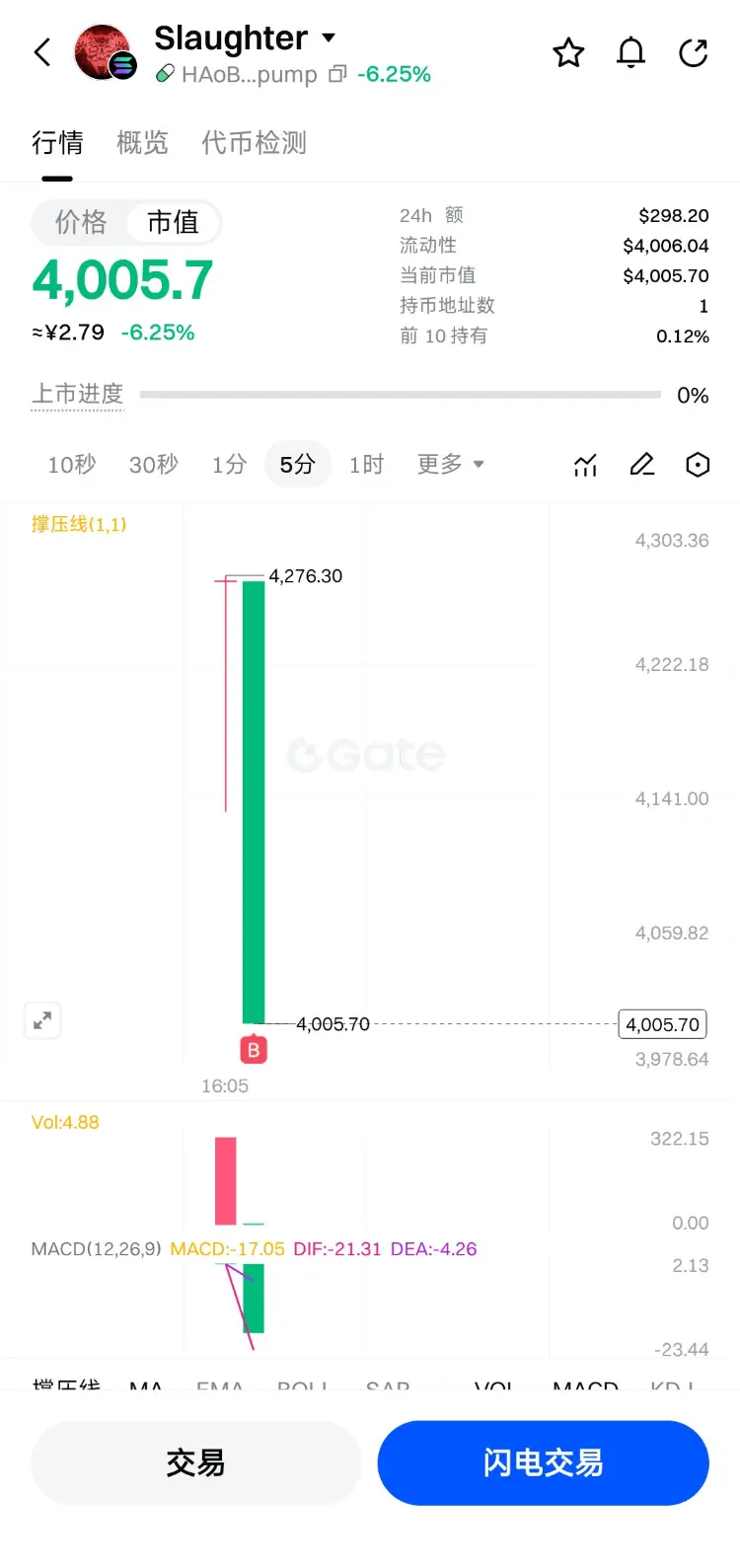Tap the back arrow icon
The height and width of the screenshot is (1568, 740).
pos(42,52)
